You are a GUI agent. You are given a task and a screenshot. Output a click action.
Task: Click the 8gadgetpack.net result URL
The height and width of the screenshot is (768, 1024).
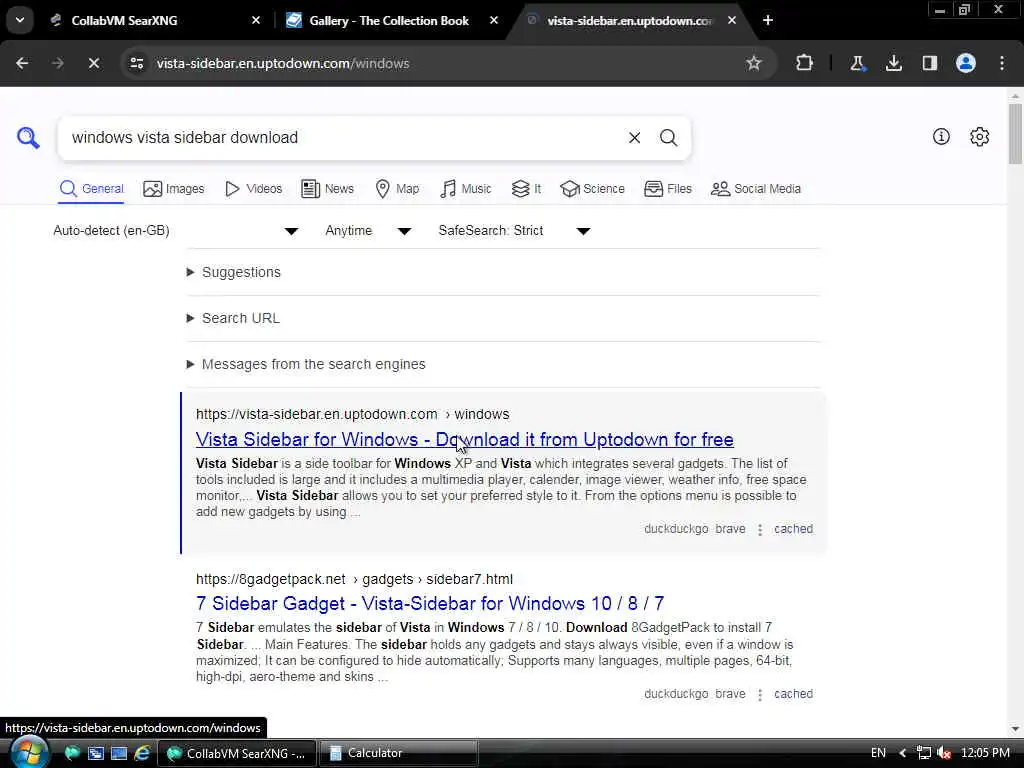[355, 579]
